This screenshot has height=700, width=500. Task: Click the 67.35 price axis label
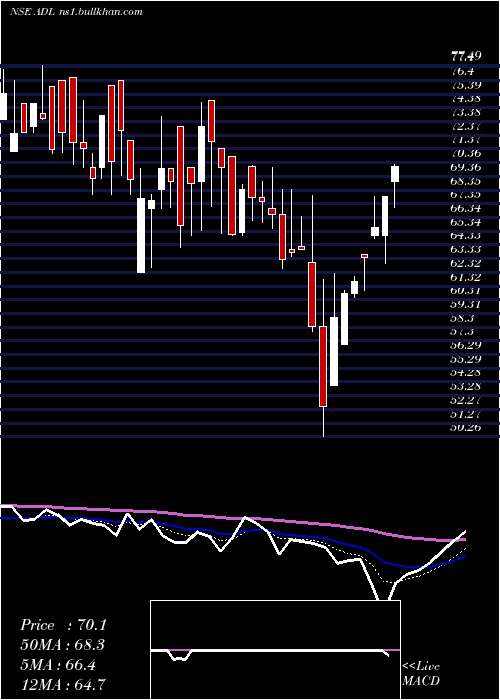466,195
